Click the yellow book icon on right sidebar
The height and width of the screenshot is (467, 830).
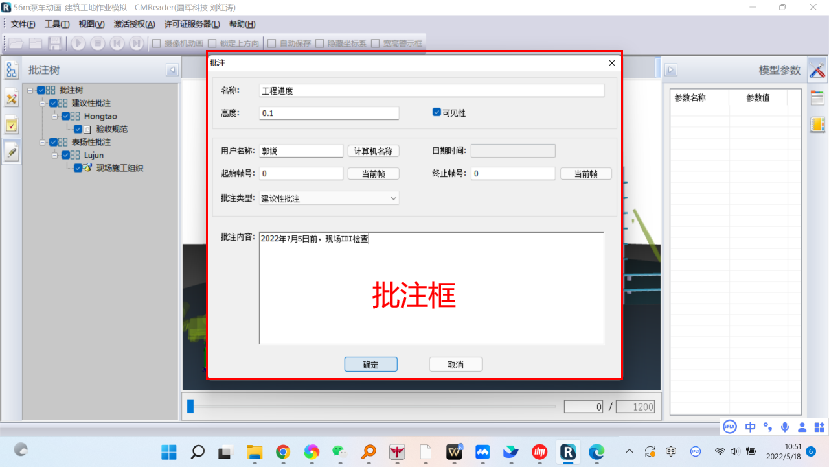click(817, 125)
